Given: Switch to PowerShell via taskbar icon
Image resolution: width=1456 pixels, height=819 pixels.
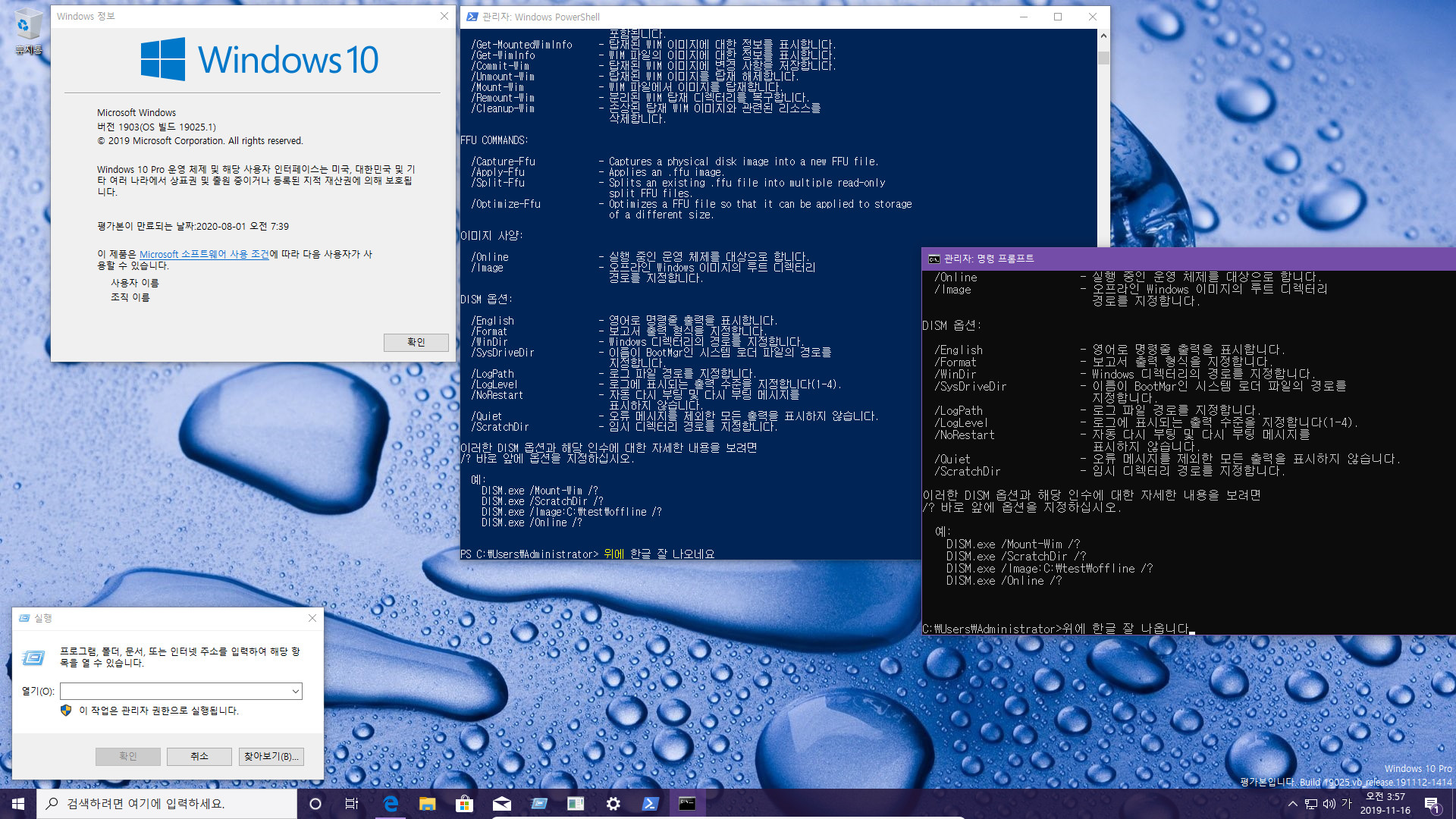Looking at the screenshot, I should tap(650, 804).
